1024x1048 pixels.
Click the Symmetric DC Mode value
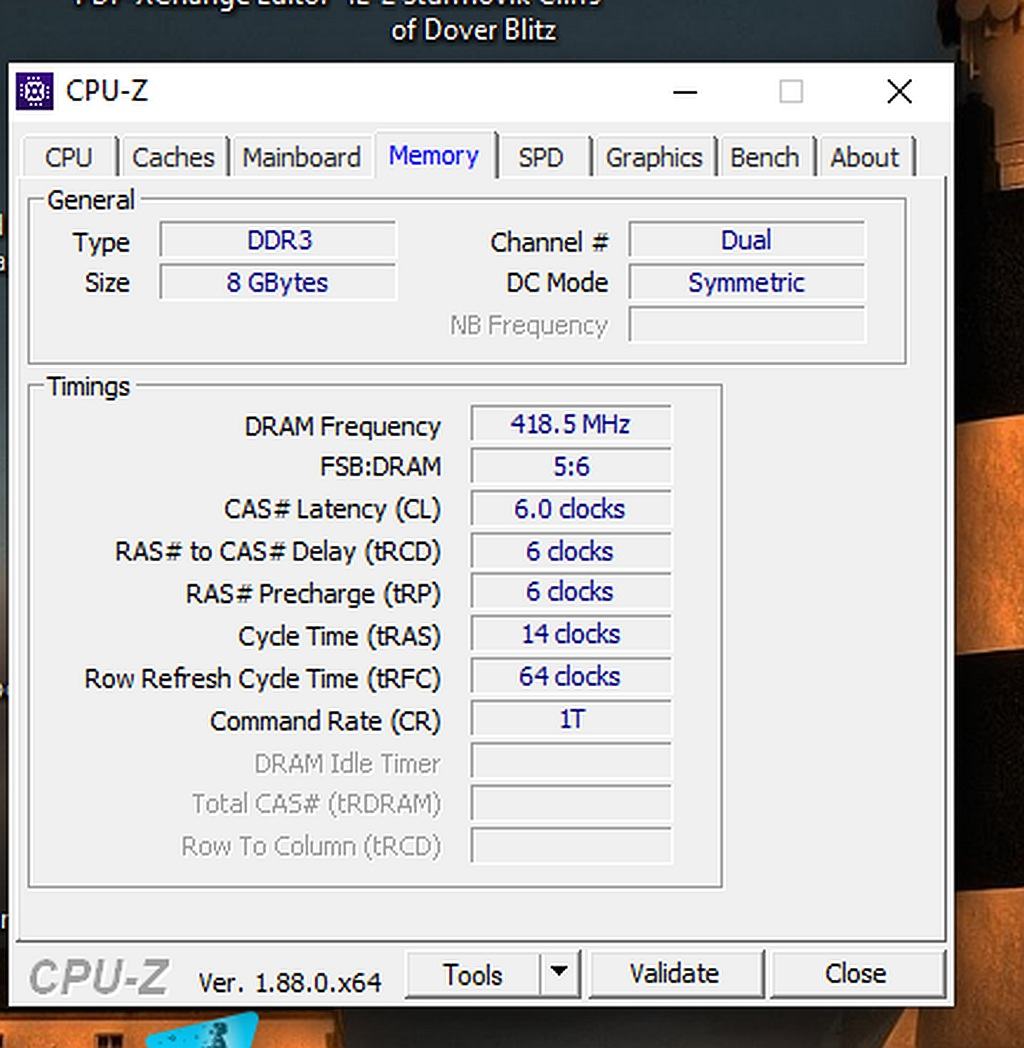[747, 283]
